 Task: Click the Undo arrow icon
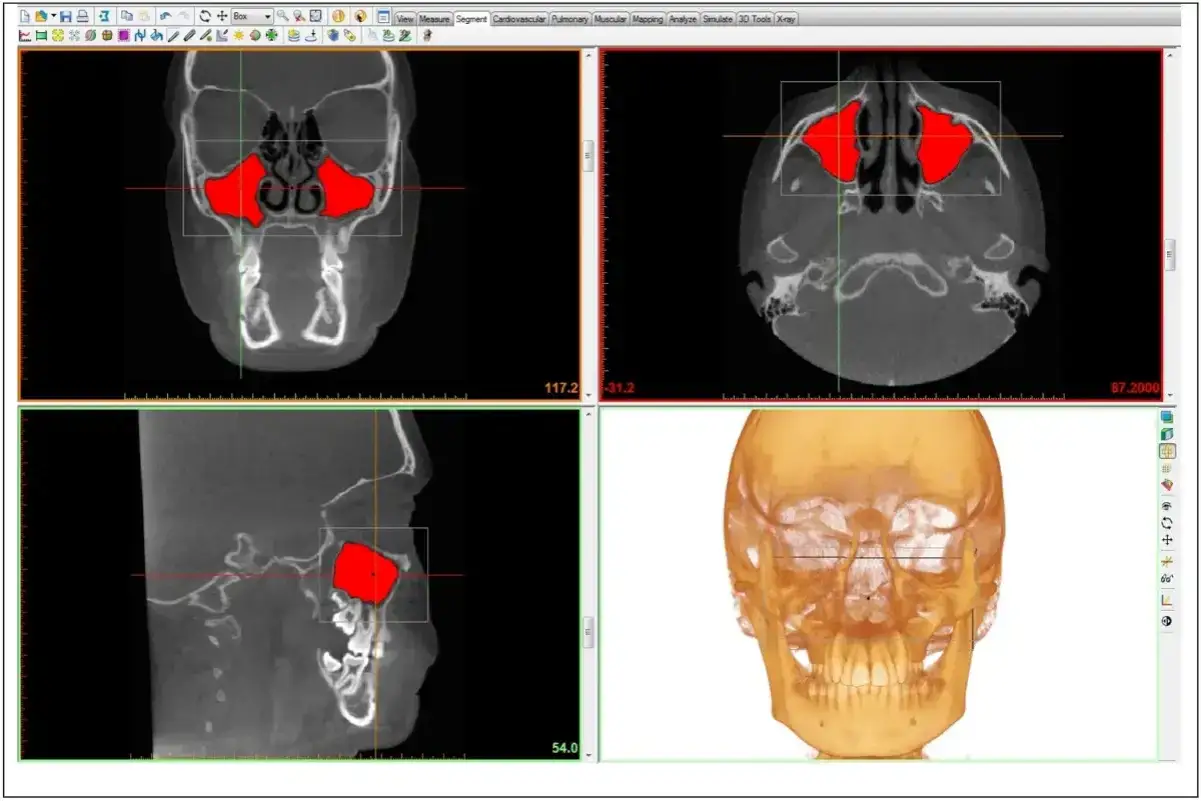(166, 17)
